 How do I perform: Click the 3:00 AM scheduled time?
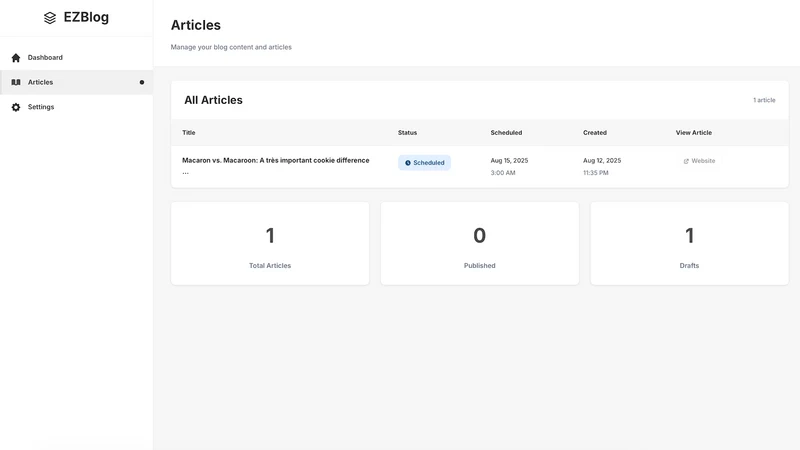[x=503, y=173]
